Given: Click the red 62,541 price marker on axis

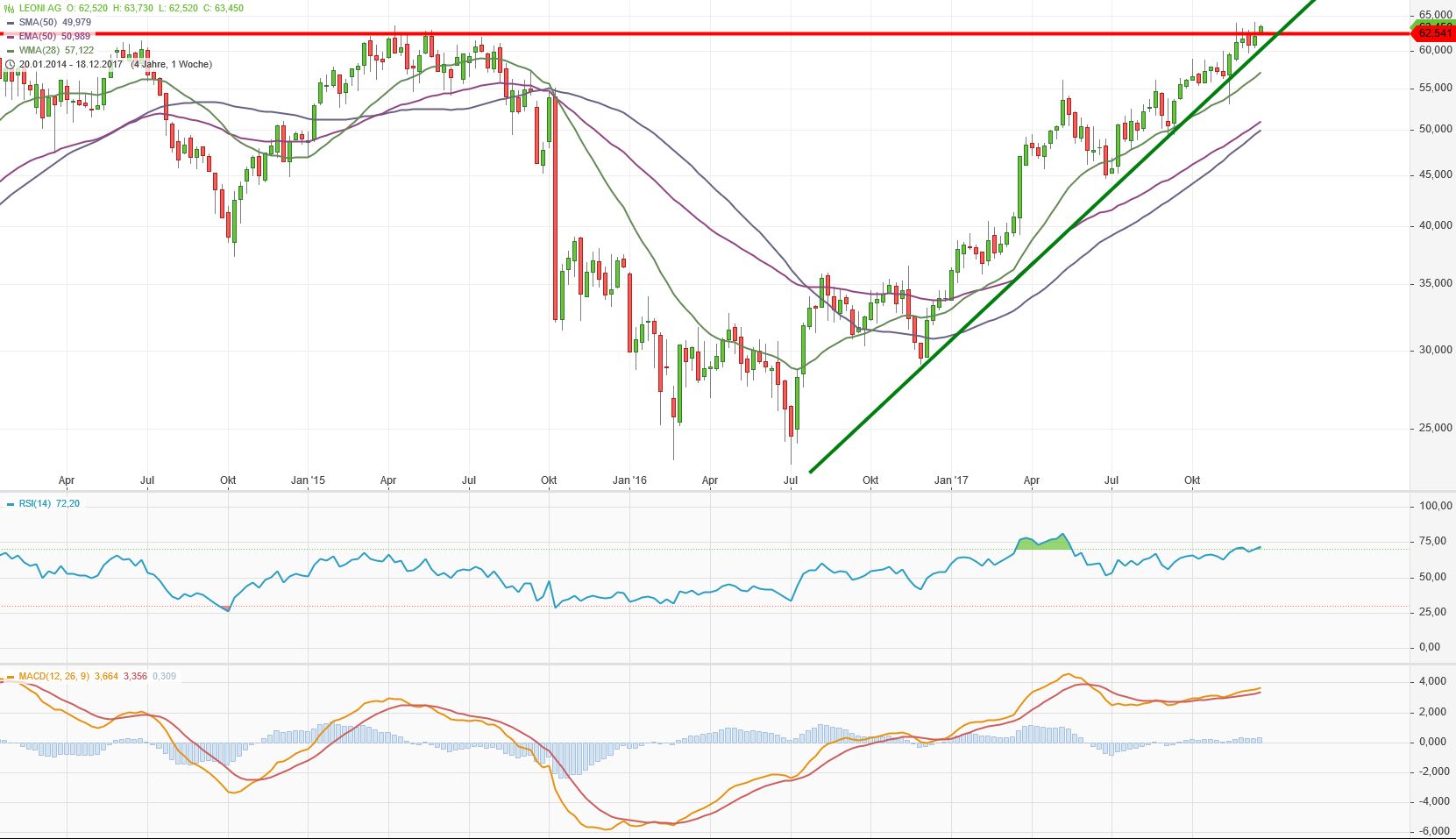Looking at the screenshot, I should coord(1434,33).
